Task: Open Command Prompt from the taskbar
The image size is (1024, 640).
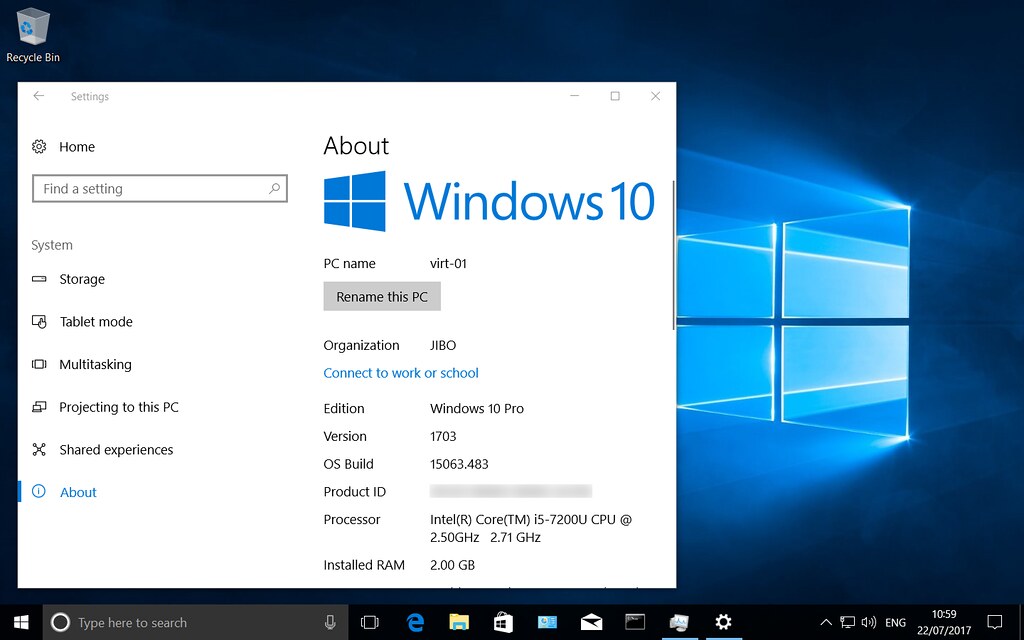Action: [635, 621]
